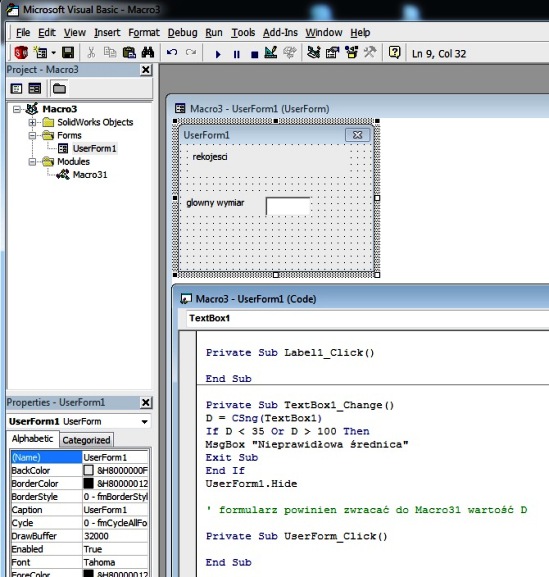Click the Paste clipboard icon
549x577 pixels.
[x=129, y=53]
